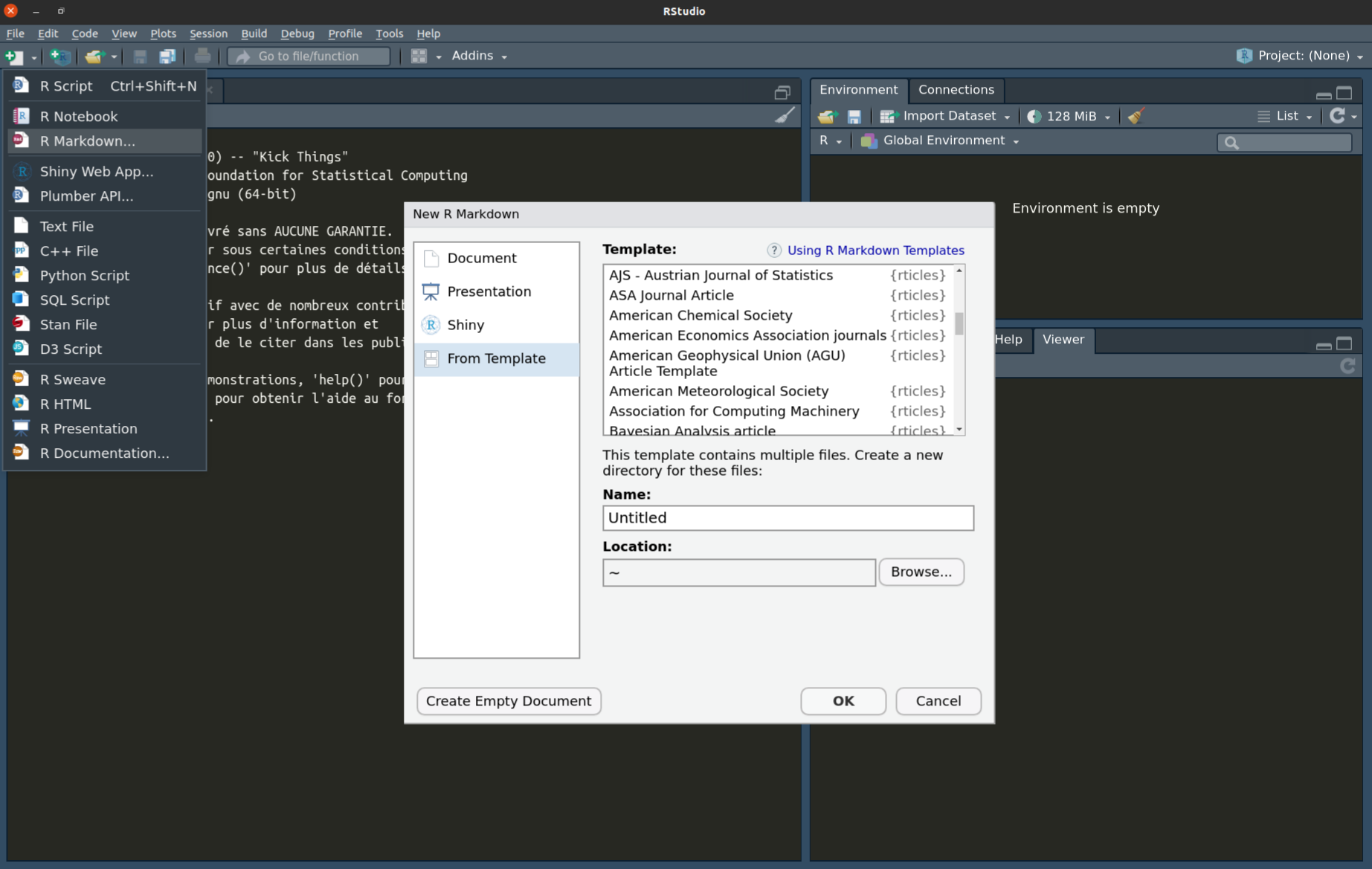Expand the Global Environment dropdown
Viewport: 1372px width, 869px height.
[940, 140]
